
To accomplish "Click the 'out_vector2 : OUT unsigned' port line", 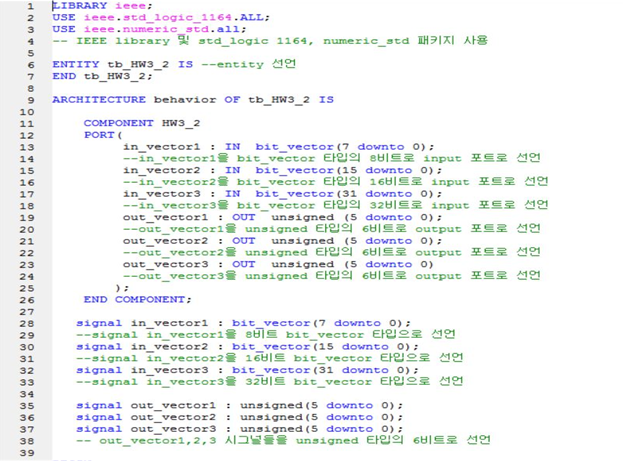I will 282,241.
